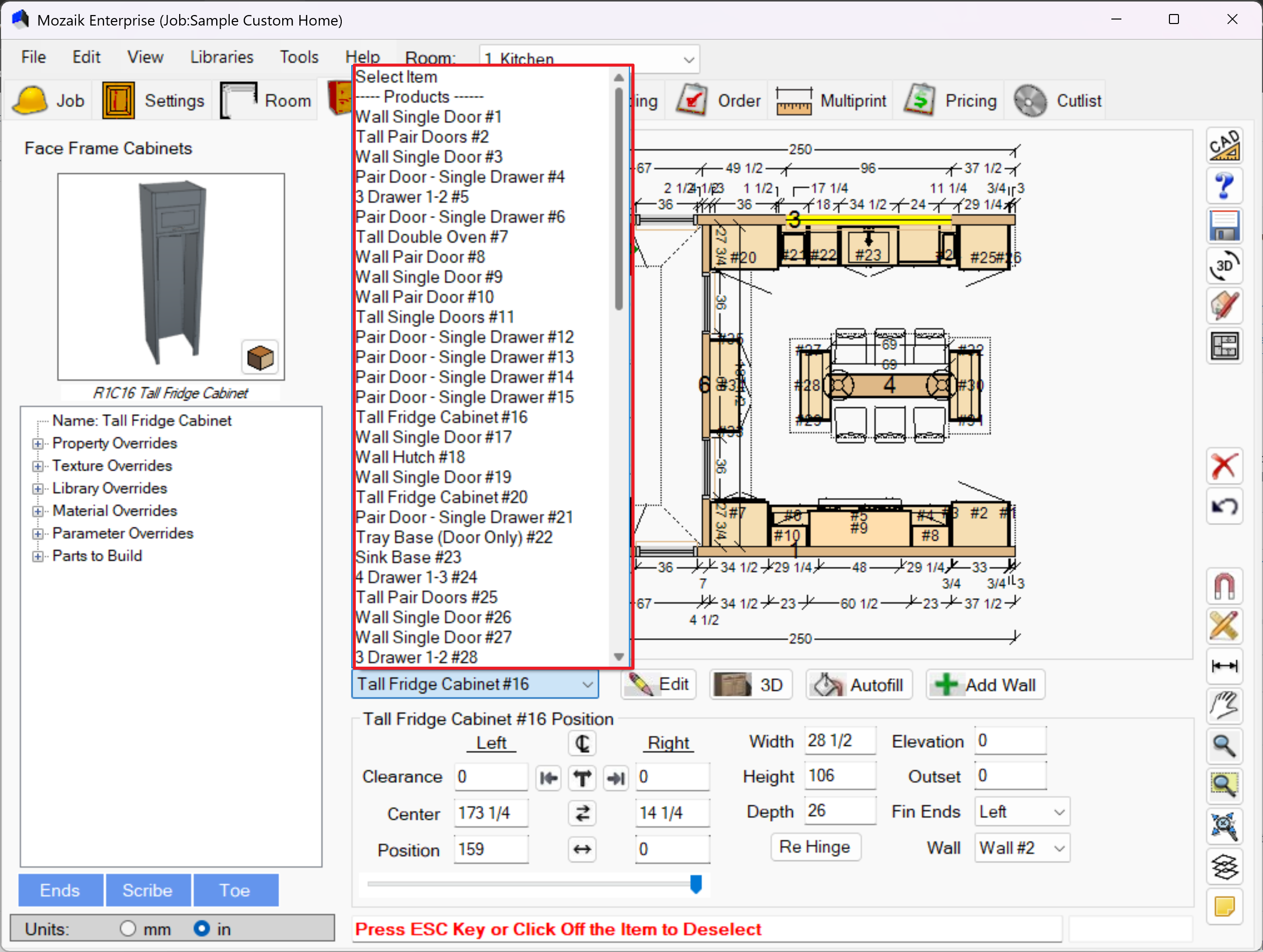Click the position slider handle
This screenshot has height=952, width=1263.
[696, 883]
